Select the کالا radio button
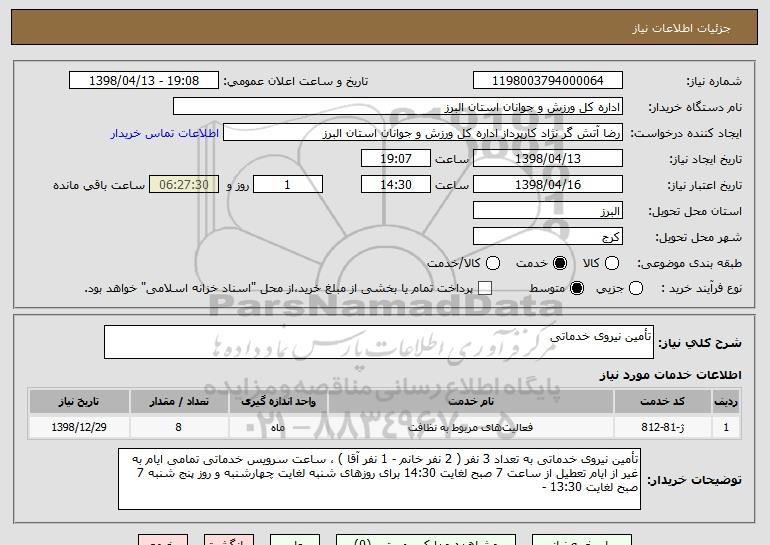 (x=612, y=263)
